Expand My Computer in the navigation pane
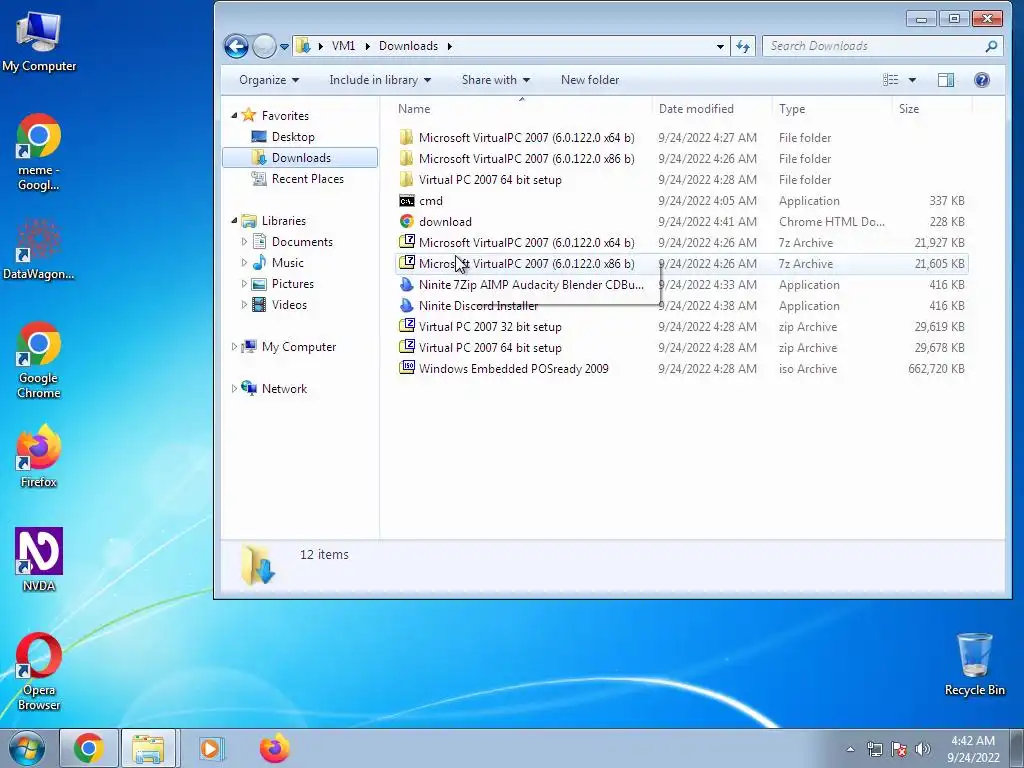1024x768 pixels. point(234,347)
